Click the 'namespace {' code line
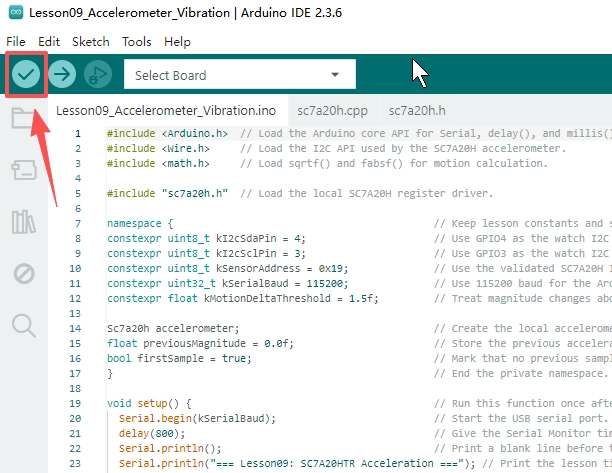 [140, 224]
